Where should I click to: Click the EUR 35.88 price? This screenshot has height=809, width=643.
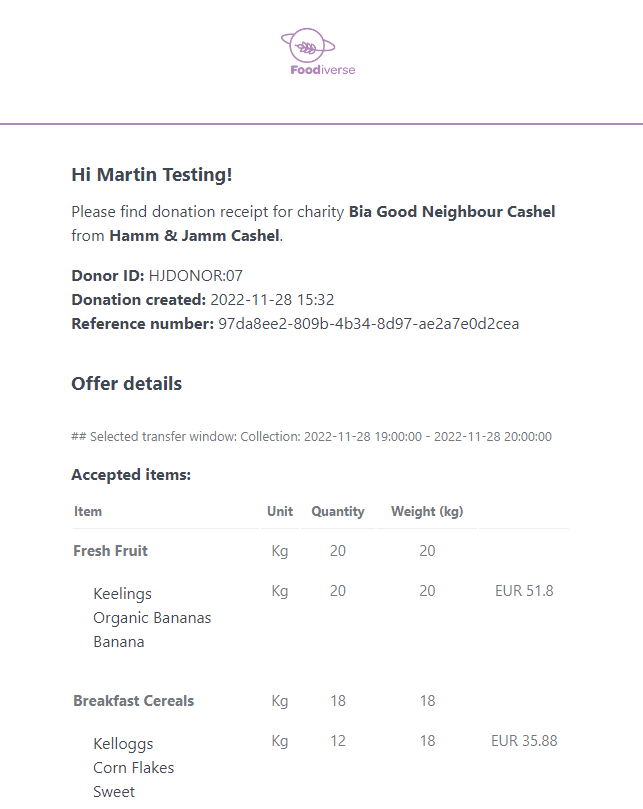[x=524, y=741]
